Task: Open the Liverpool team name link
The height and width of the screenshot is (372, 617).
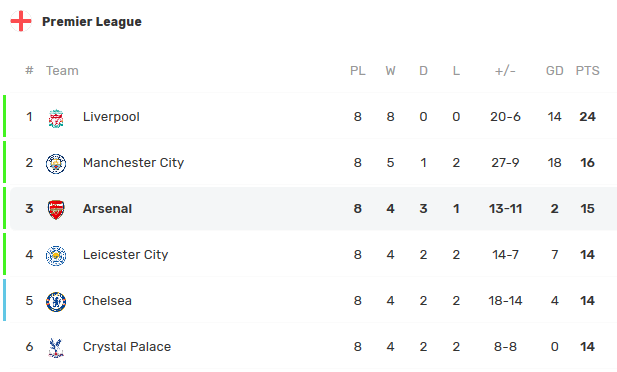Action: click(111, 117)
